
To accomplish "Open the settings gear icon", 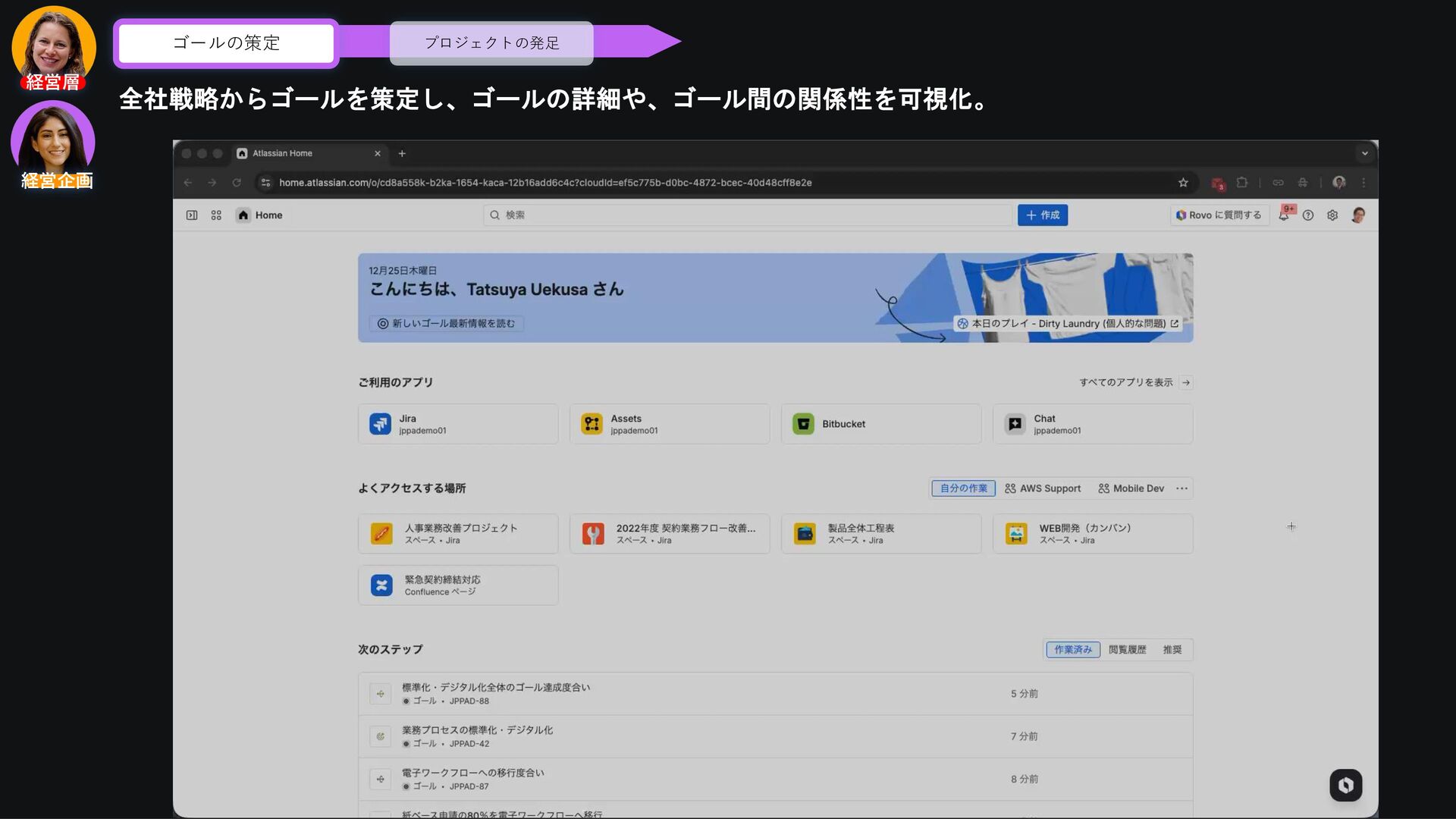I will pyautogui.click(x=1332, y=215).
